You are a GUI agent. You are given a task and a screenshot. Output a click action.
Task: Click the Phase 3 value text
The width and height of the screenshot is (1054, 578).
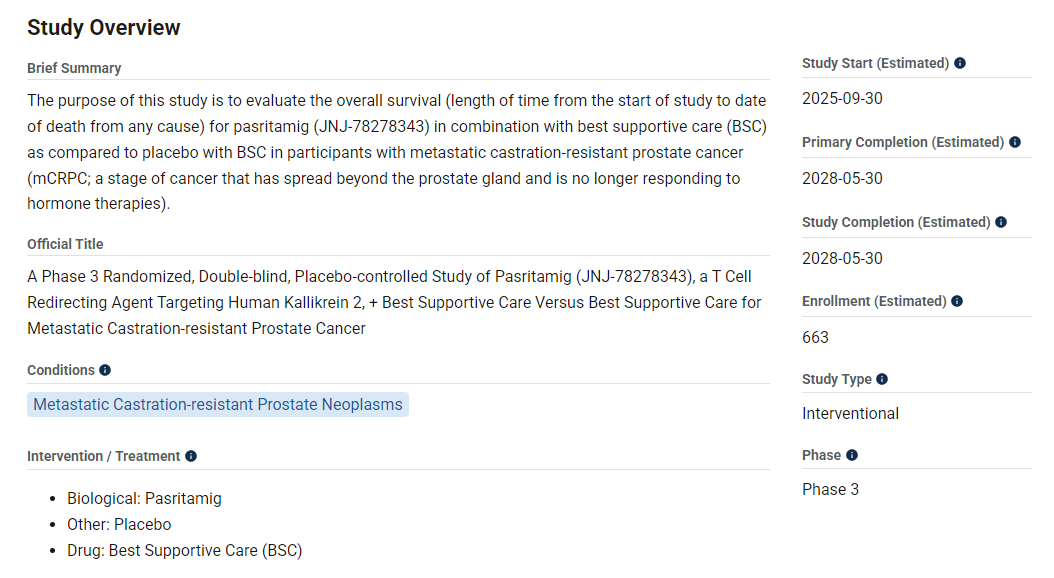coord(830,490)
